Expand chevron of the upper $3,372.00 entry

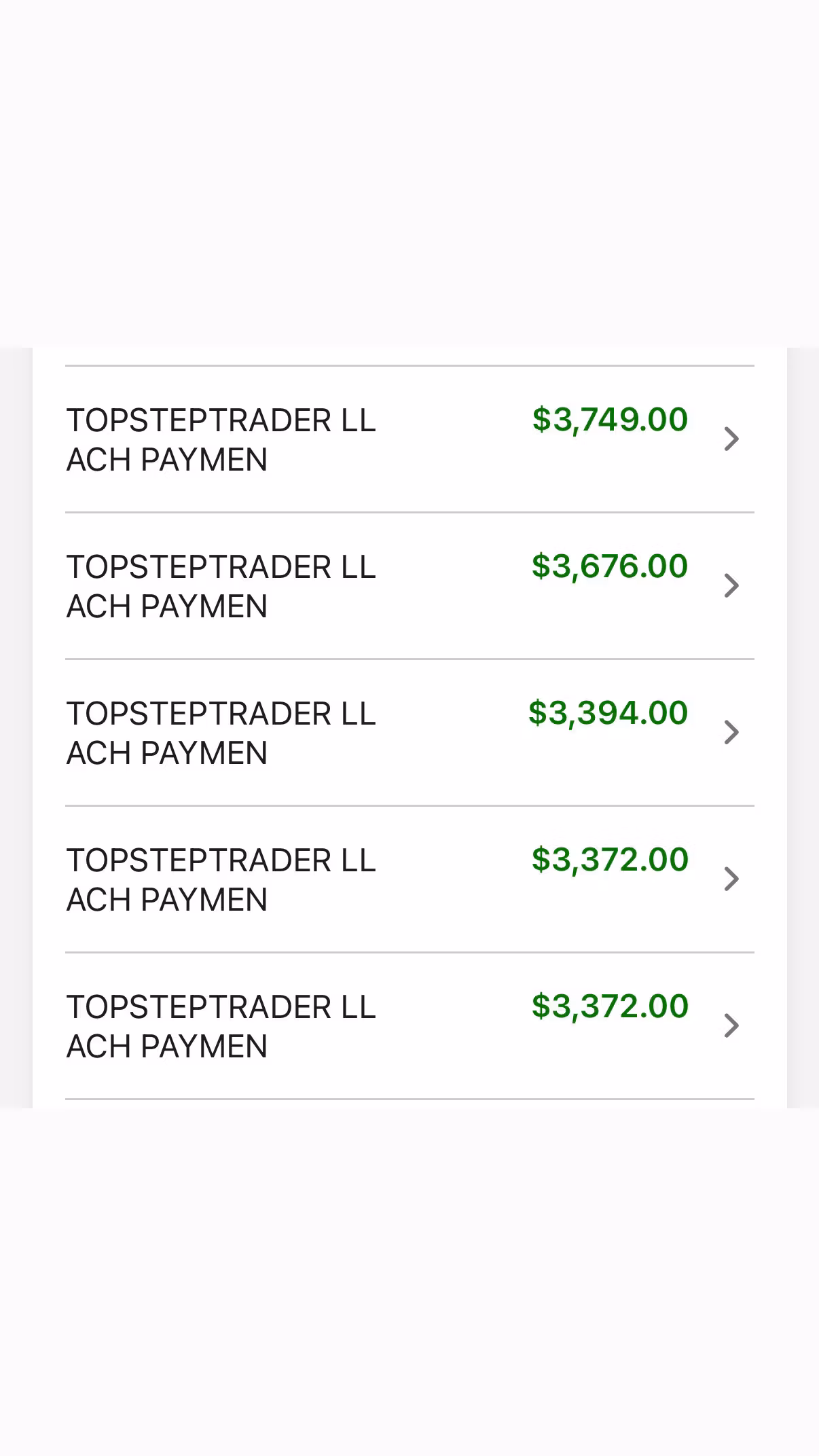(731, 879)
